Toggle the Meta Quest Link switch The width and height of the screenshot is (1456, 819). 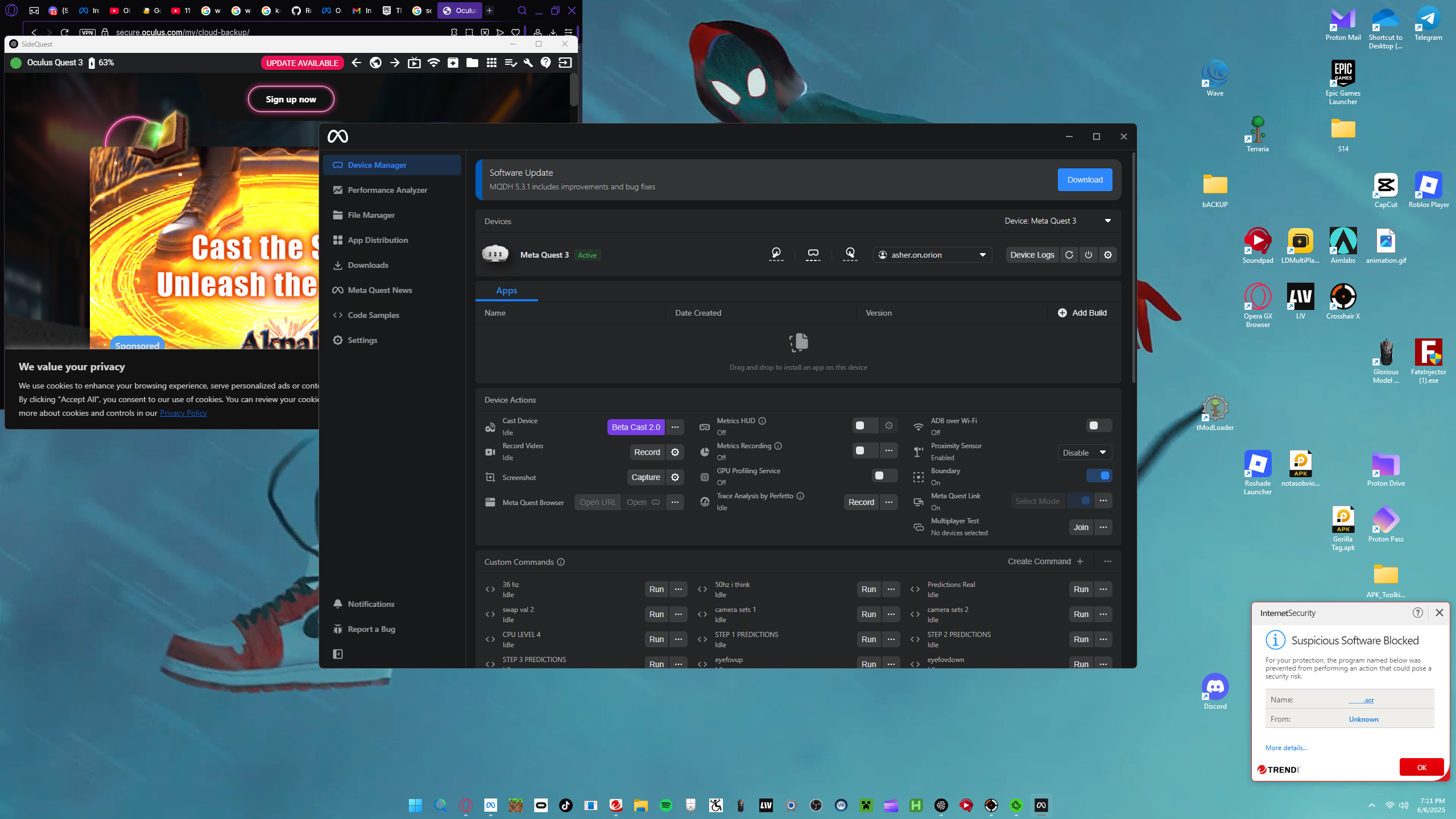[1080, 500]
